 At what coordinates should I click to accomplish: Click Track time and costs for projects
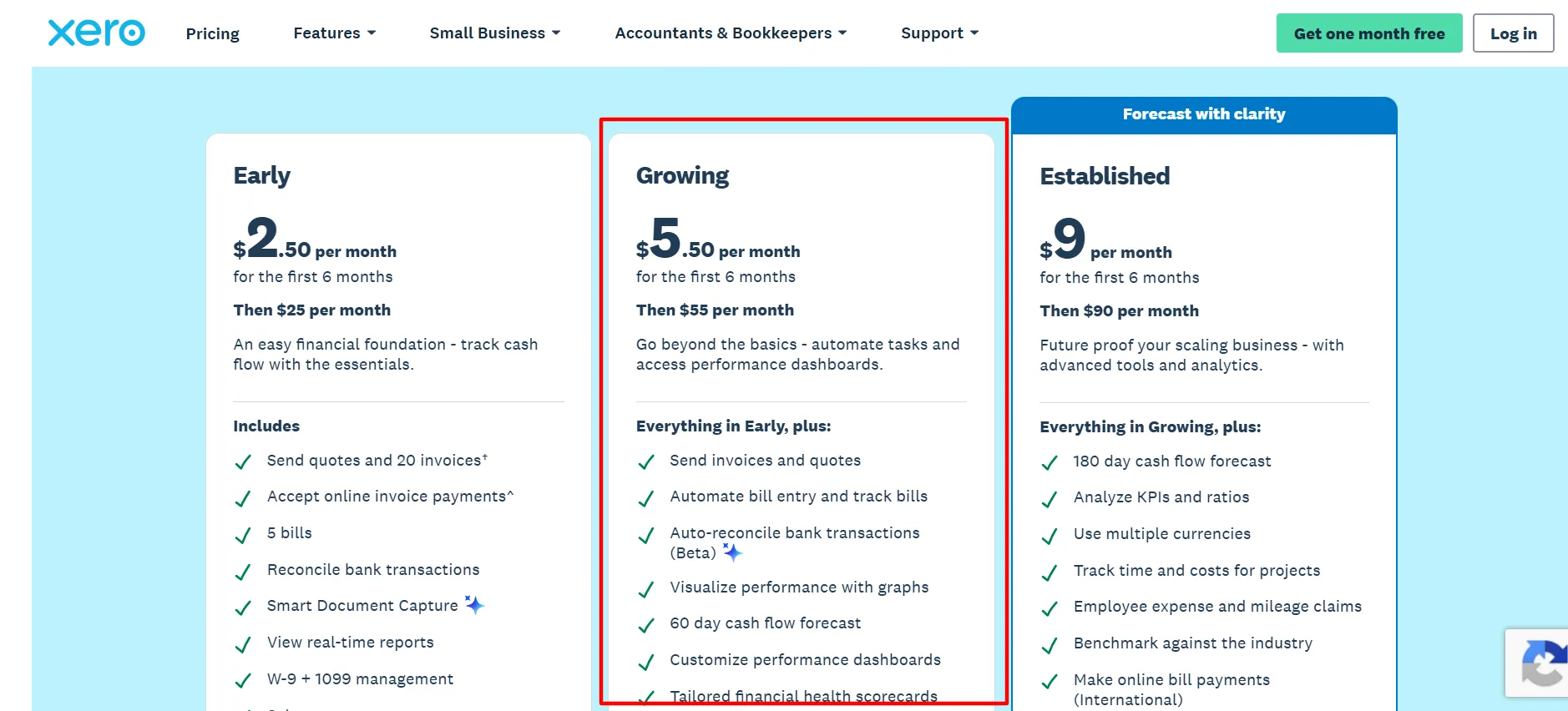pos(1196,571)
